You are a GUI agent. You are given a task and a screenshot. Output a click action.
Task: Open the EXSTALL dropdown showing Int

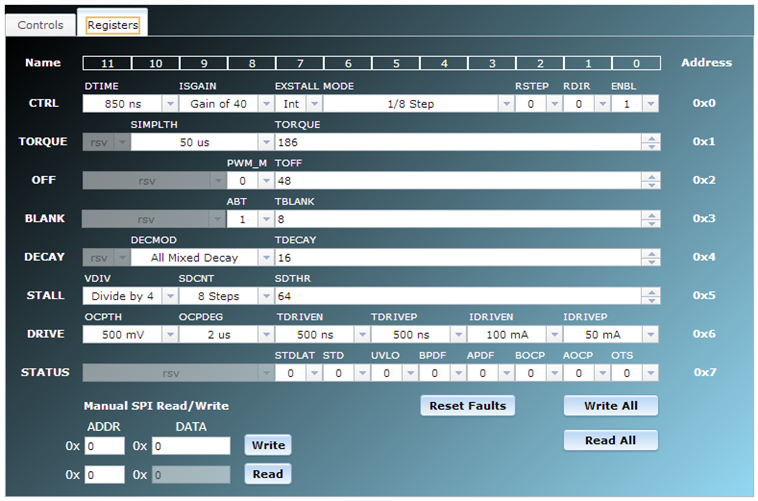(298, 103)
